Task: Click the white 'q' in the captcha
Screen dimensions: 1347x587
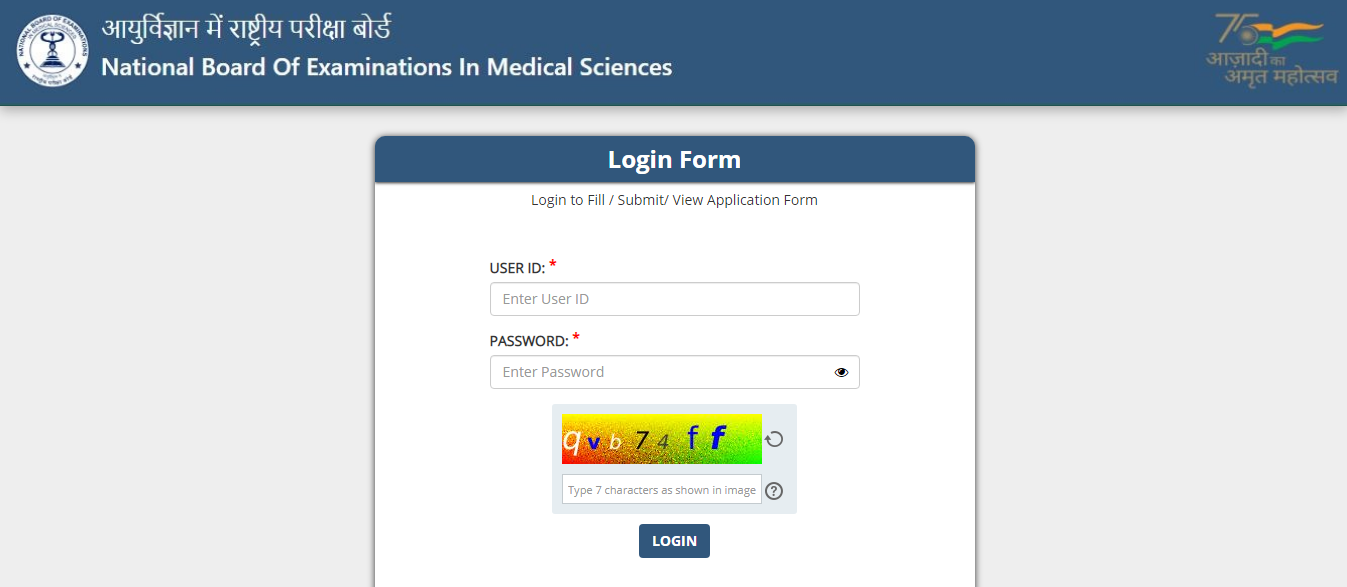Action: [571, 439]
